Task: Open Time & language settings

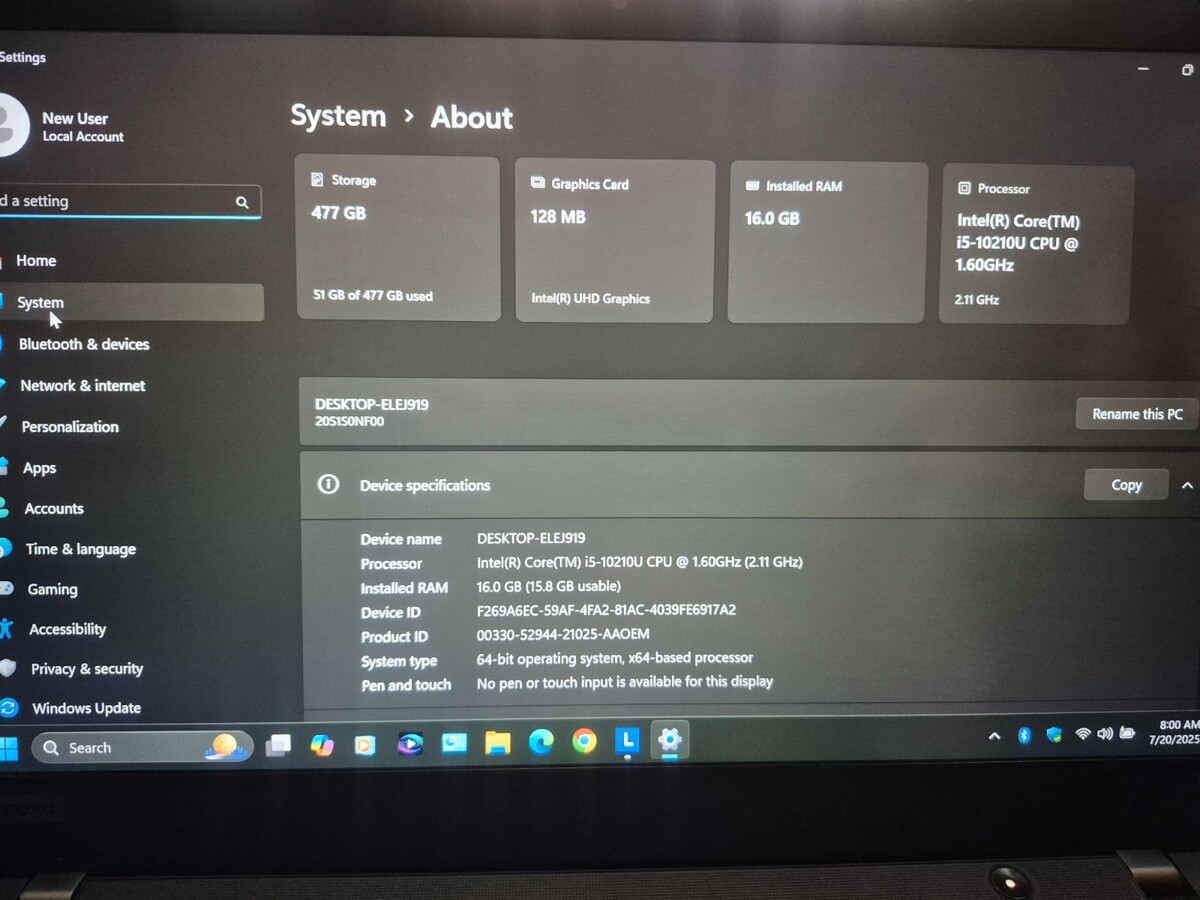Action: point(81,549)
